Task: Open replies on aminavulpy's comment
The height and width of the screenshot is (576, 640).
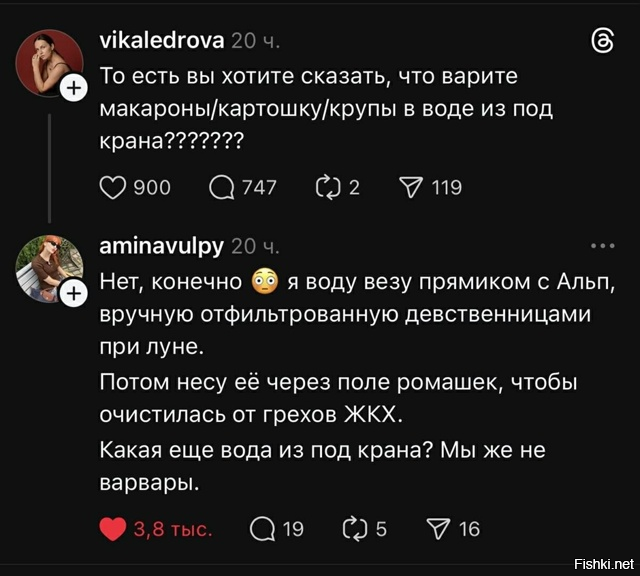Action: (x=262, y=529)
